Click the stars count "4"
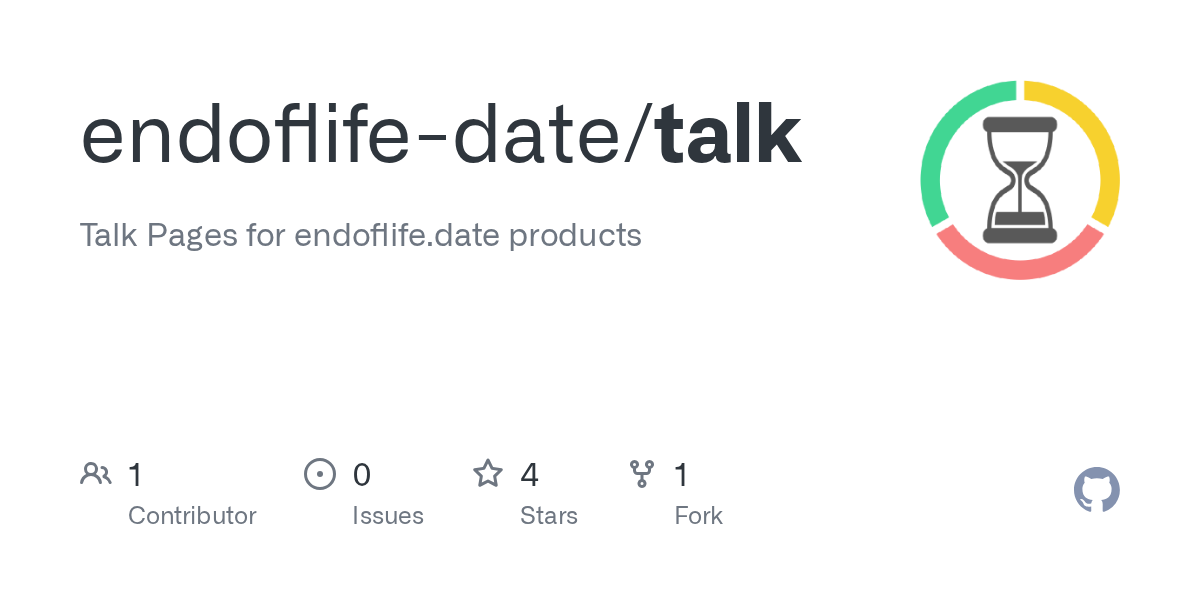 click(530, 474)
